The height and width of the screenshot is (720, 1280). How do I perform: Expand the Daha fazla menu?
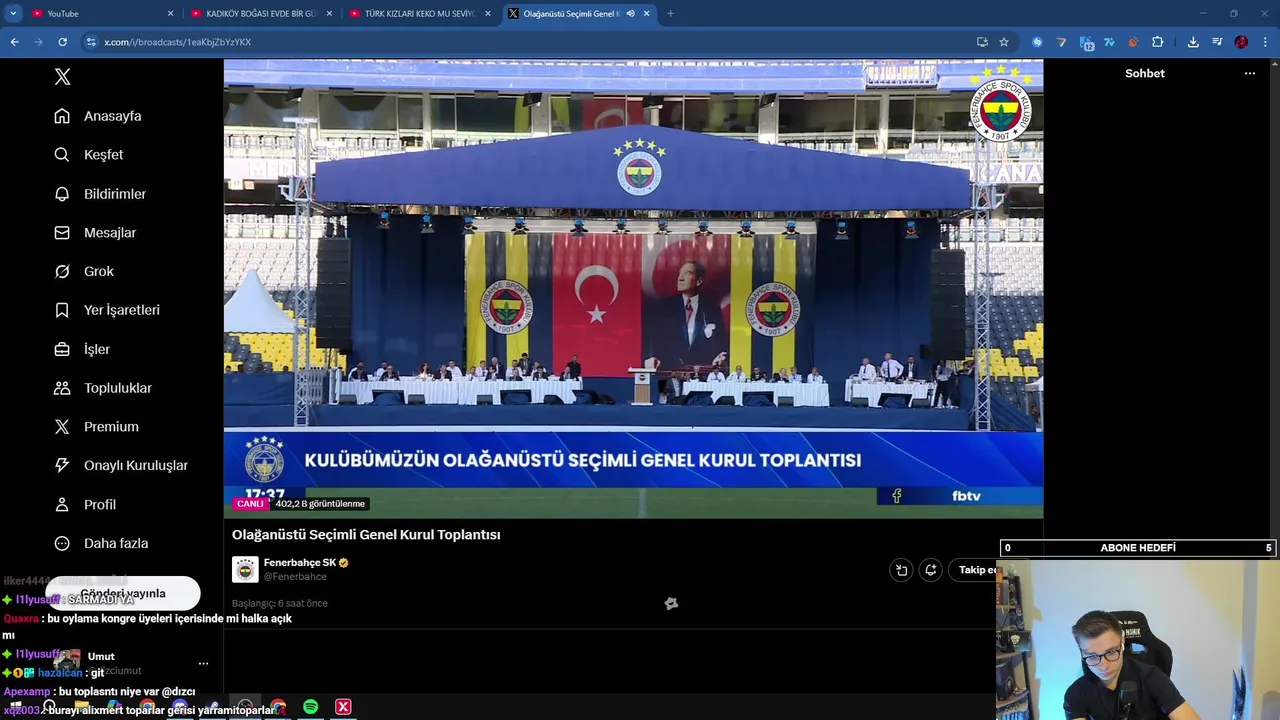point(101,544)
